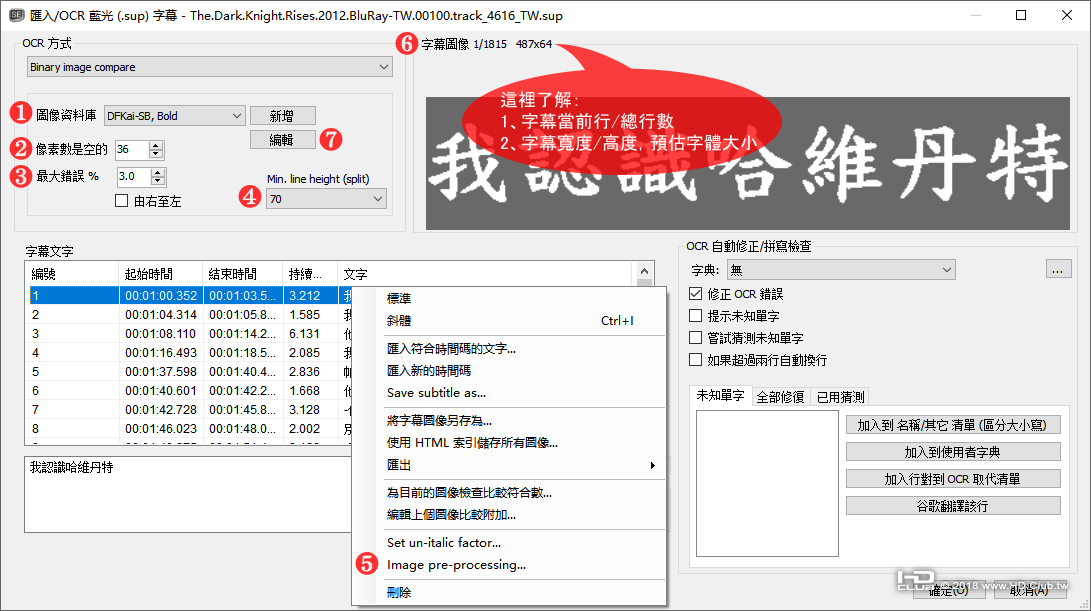Click the 新增 button to add image database
1091x611 pixels.
coord(282,115)
